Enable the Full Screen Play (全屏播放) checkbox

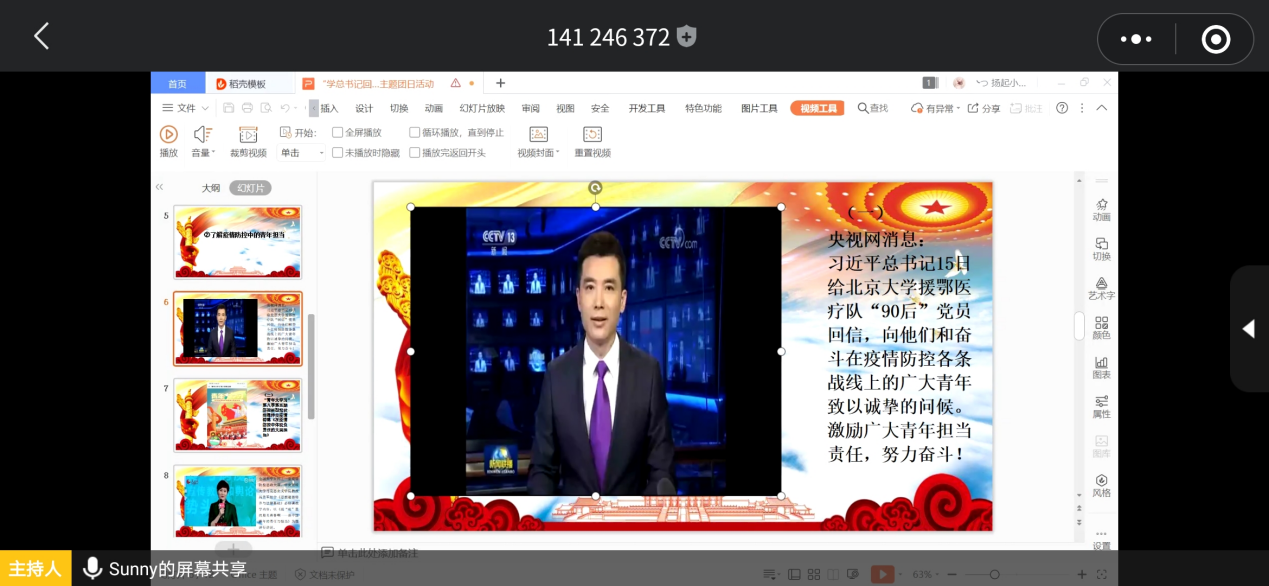(x=338, y=132)
